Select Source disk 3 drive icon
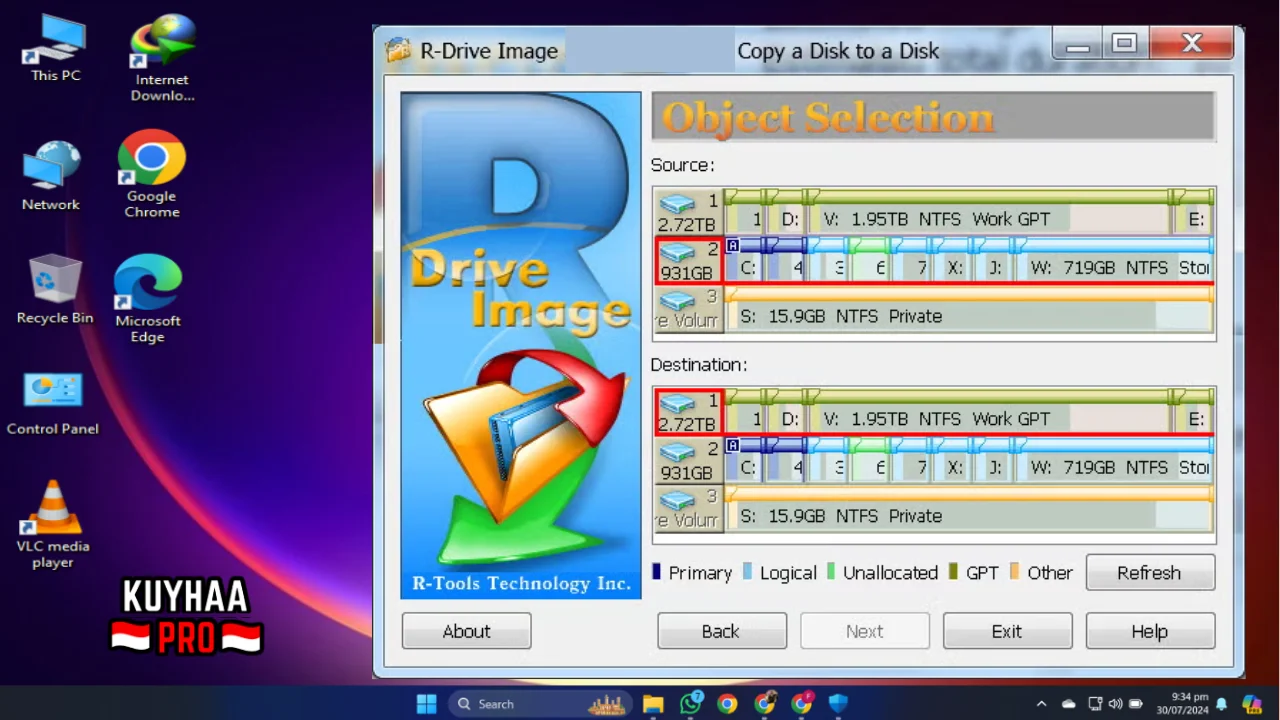The height and width of the screenshot is (720, 1280). (688, 309)
